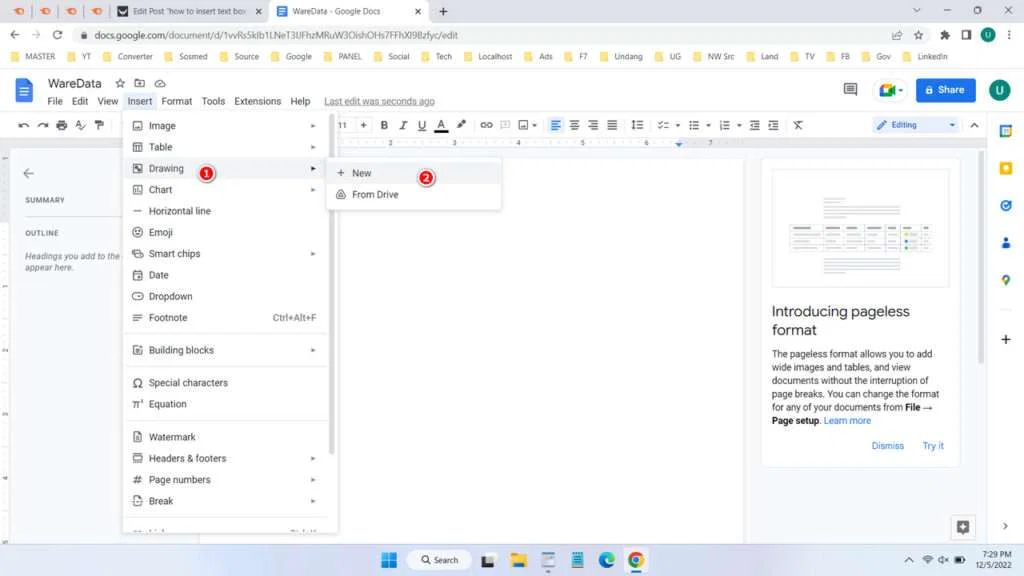Dismiss the pageless format promotion
1024x576 pixels.
tap(888, 445)
